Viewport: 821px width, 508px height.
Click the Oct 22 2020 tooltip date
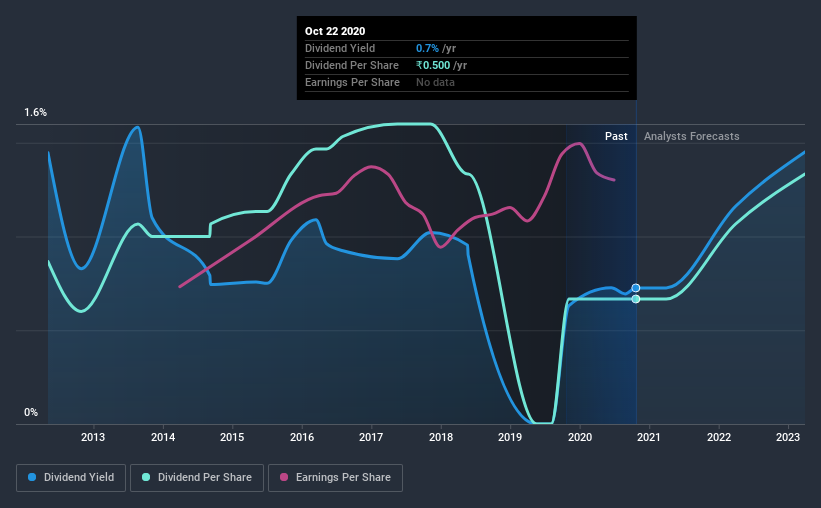pyautogui.click(x=335, y=31)
